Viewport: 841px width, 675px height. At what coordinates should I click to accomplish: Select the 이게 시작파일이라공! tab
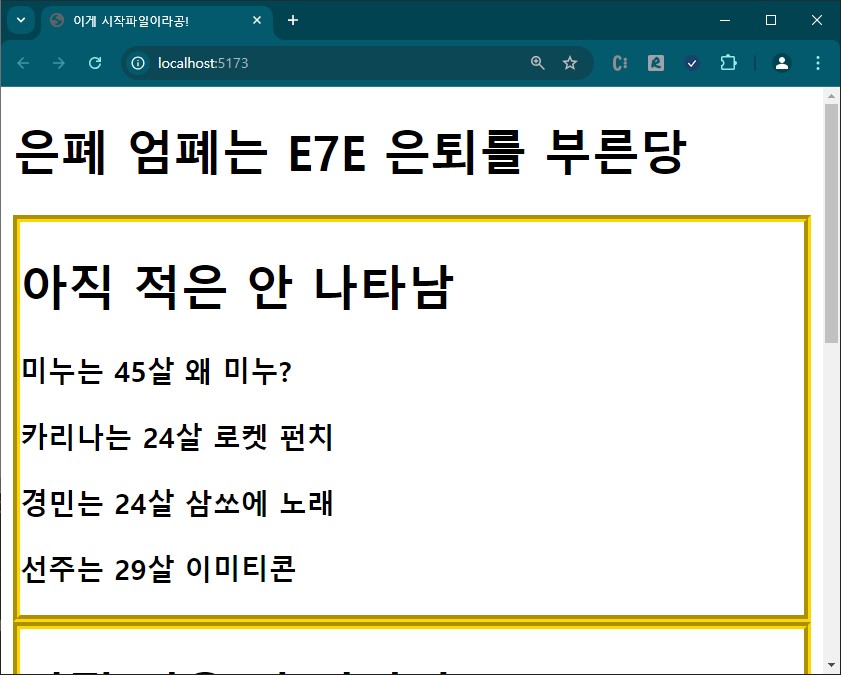click(156, 21)
